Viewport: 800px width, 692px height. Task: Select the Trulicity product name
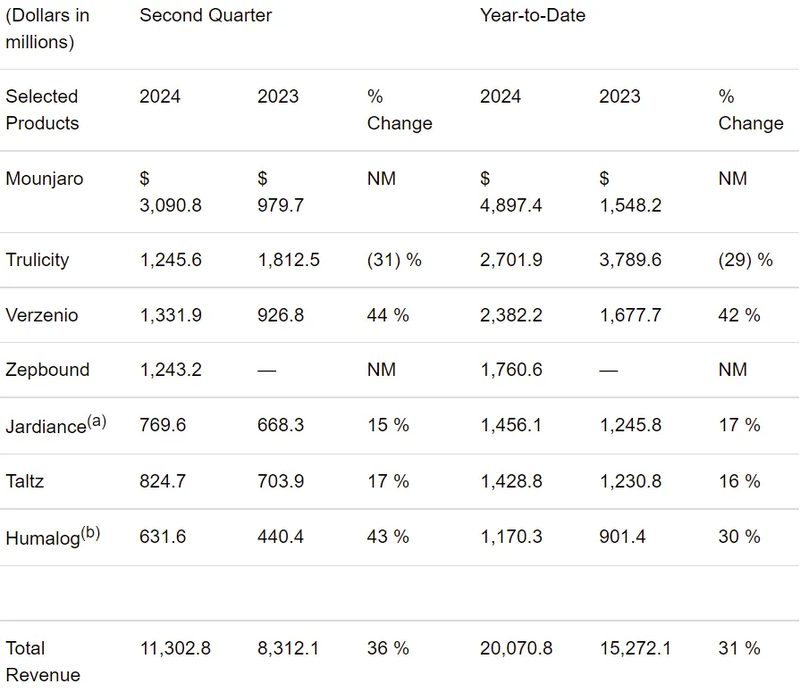pyautogui.click(x=38, y=260)
